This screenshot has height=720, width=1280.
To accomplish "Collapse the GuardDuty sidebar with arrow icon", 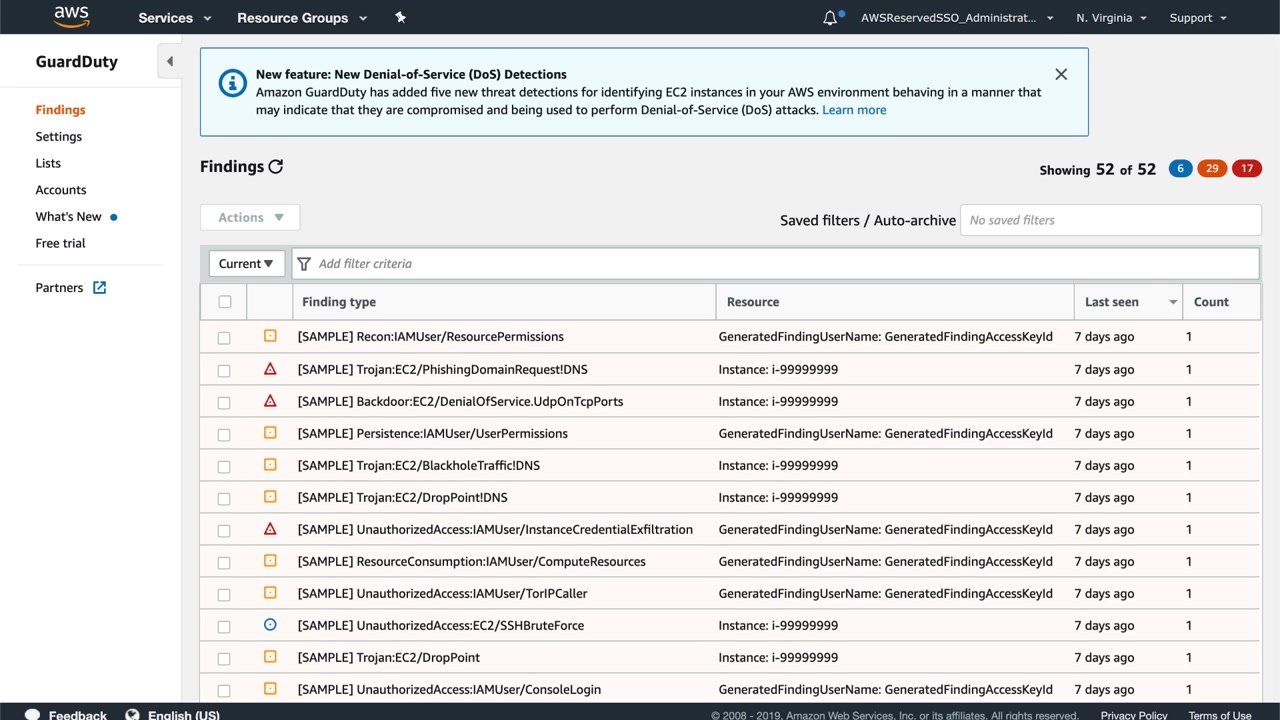I will (x=169, y=62).
